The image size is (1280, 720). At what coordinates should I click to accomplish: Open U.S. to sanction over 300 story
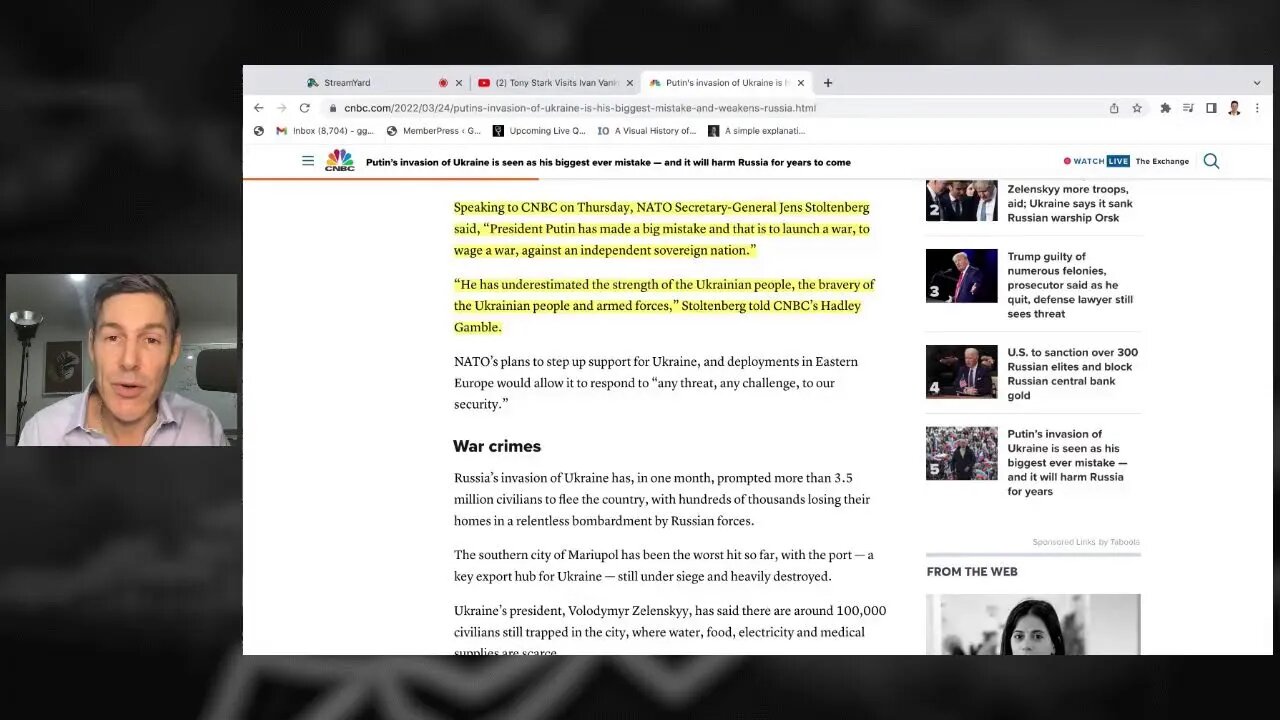coord(1072,374)
